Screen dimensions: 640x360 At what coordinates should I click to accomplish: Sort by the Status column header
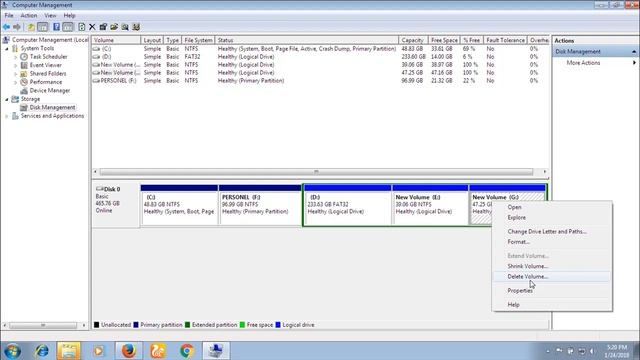307,40
